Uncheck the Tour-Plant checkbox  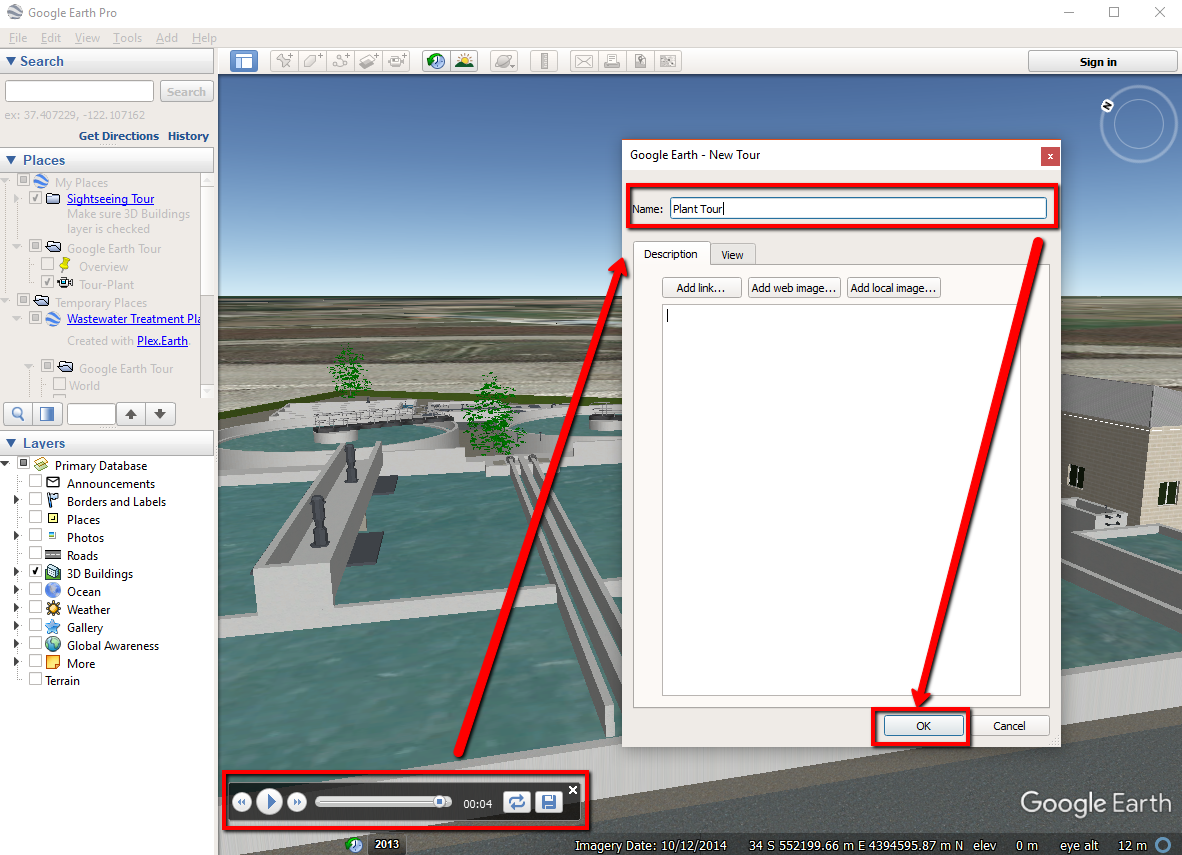point(47,282)
